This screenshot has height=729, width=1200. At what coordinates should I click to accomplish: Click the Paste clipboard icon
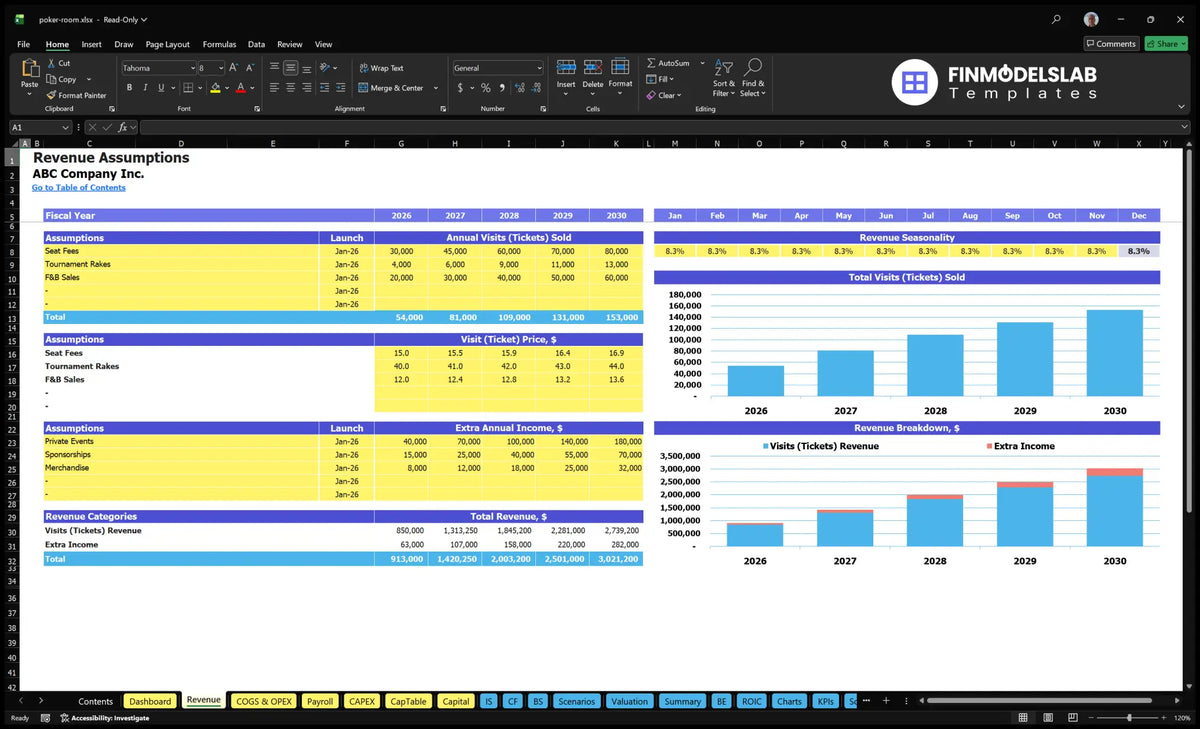click(30, 68)
